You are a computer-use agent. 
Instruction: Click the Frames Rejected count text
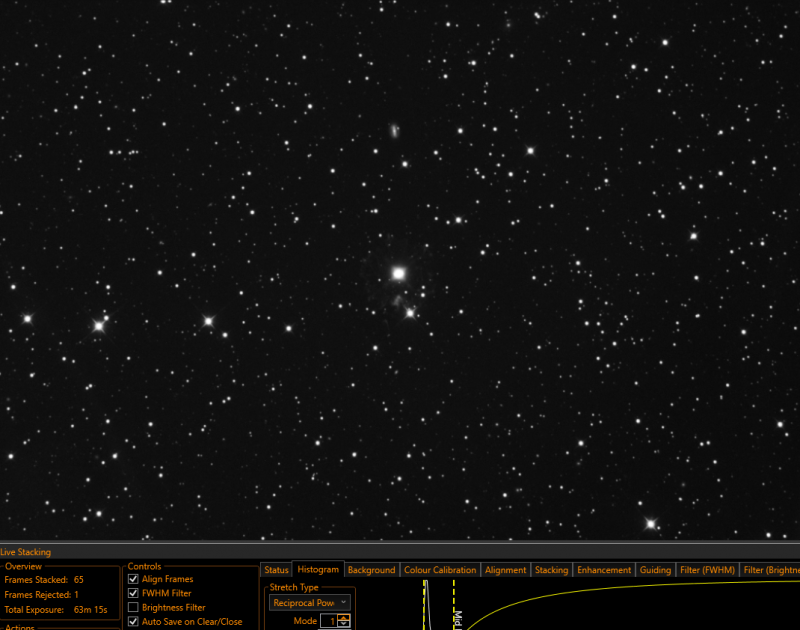click(x=41, y=594)
